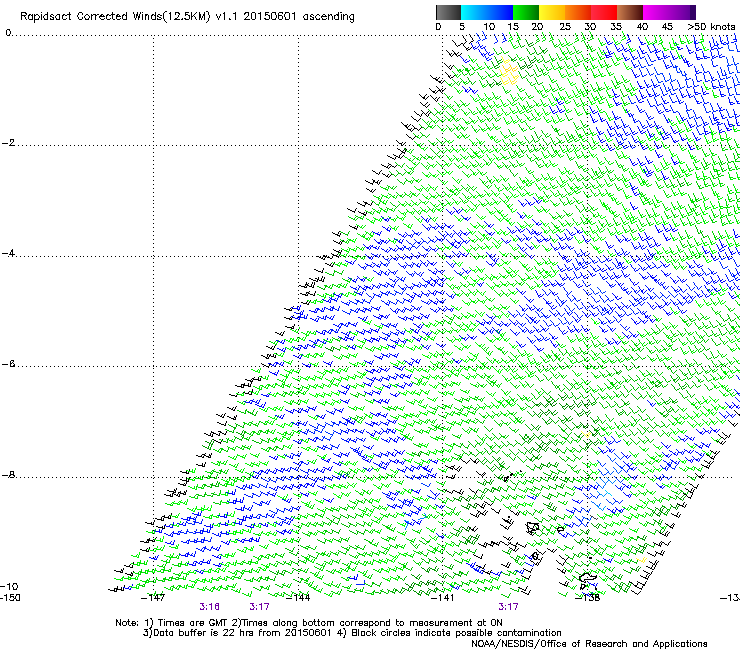
Task: Click the gray 0-5 knots color bar segment
Action: (x=448, y=12)
